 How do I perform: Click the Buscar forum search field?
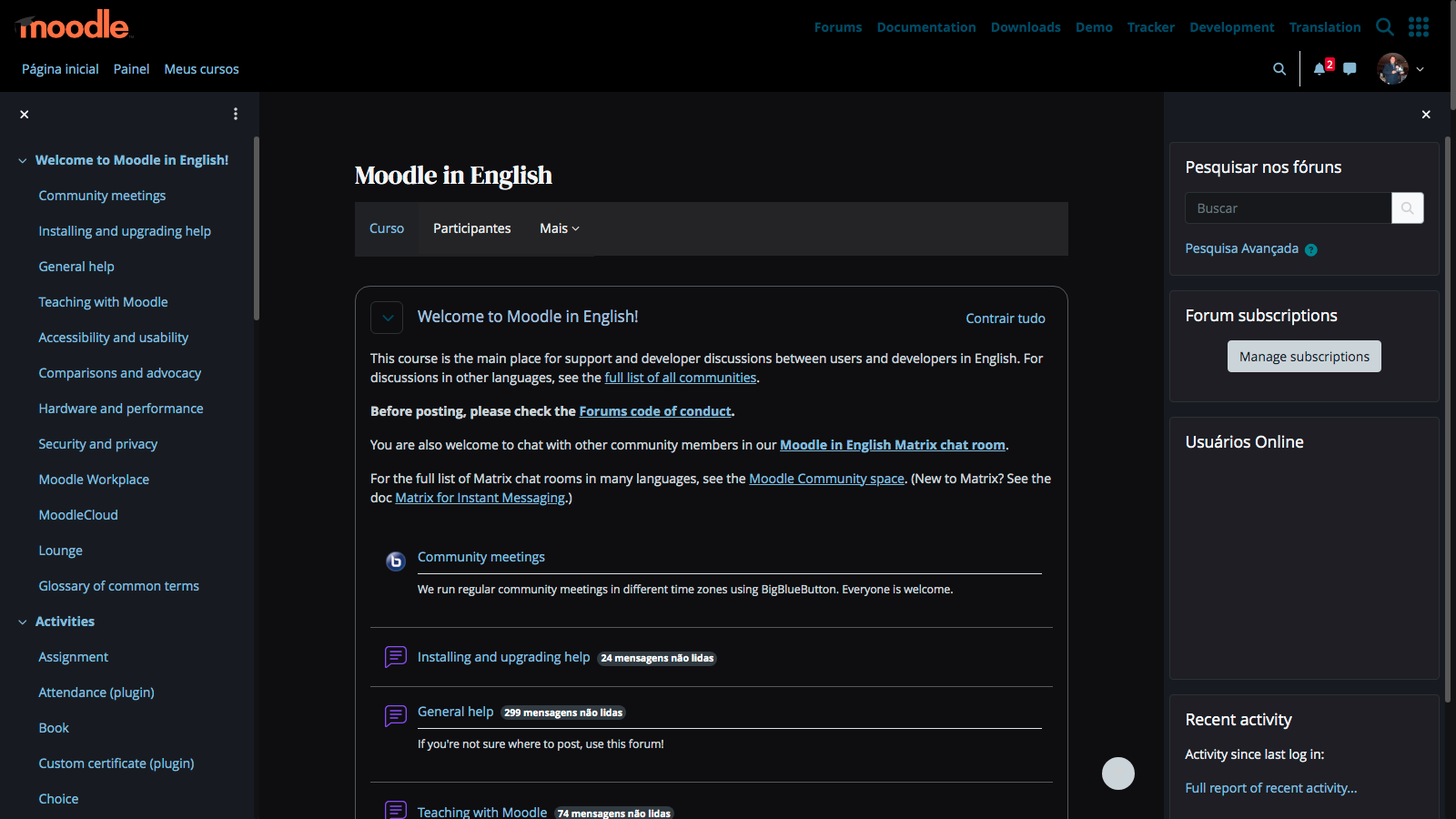pyautogui.click(x=1288, y=208)
